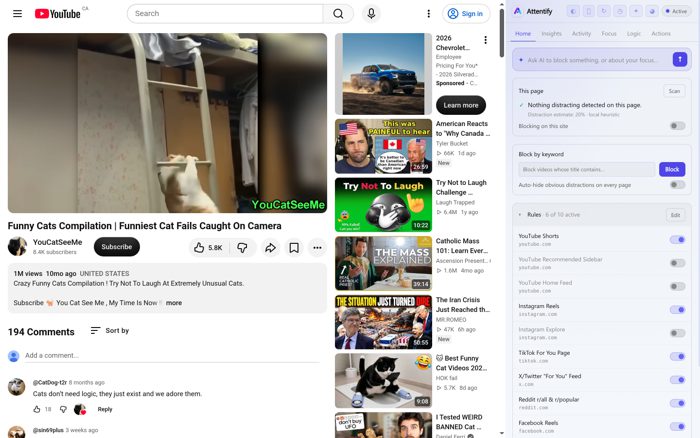Viewport: 700px width, 438px height.
Task: Open the Focus tab
Action: (x=608, y=33)
